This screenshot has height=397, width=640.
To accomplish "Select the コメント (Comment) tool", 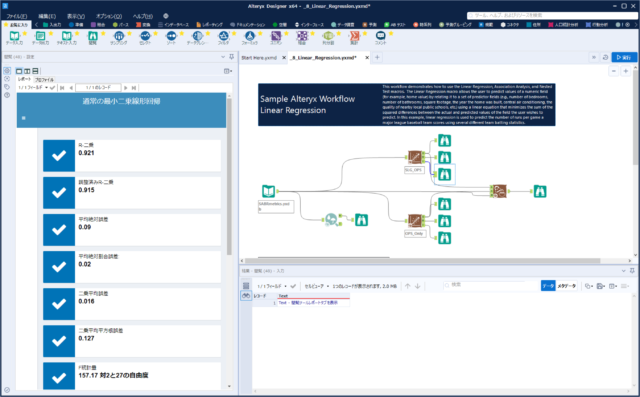I will pos(380,38).
